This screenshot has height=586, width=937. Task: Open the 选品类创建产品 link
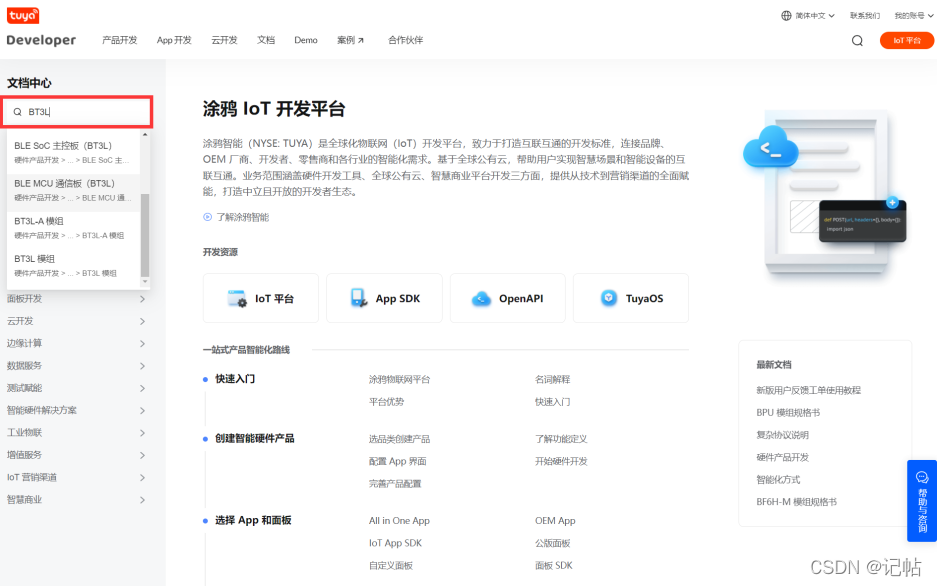coord(399,439)
